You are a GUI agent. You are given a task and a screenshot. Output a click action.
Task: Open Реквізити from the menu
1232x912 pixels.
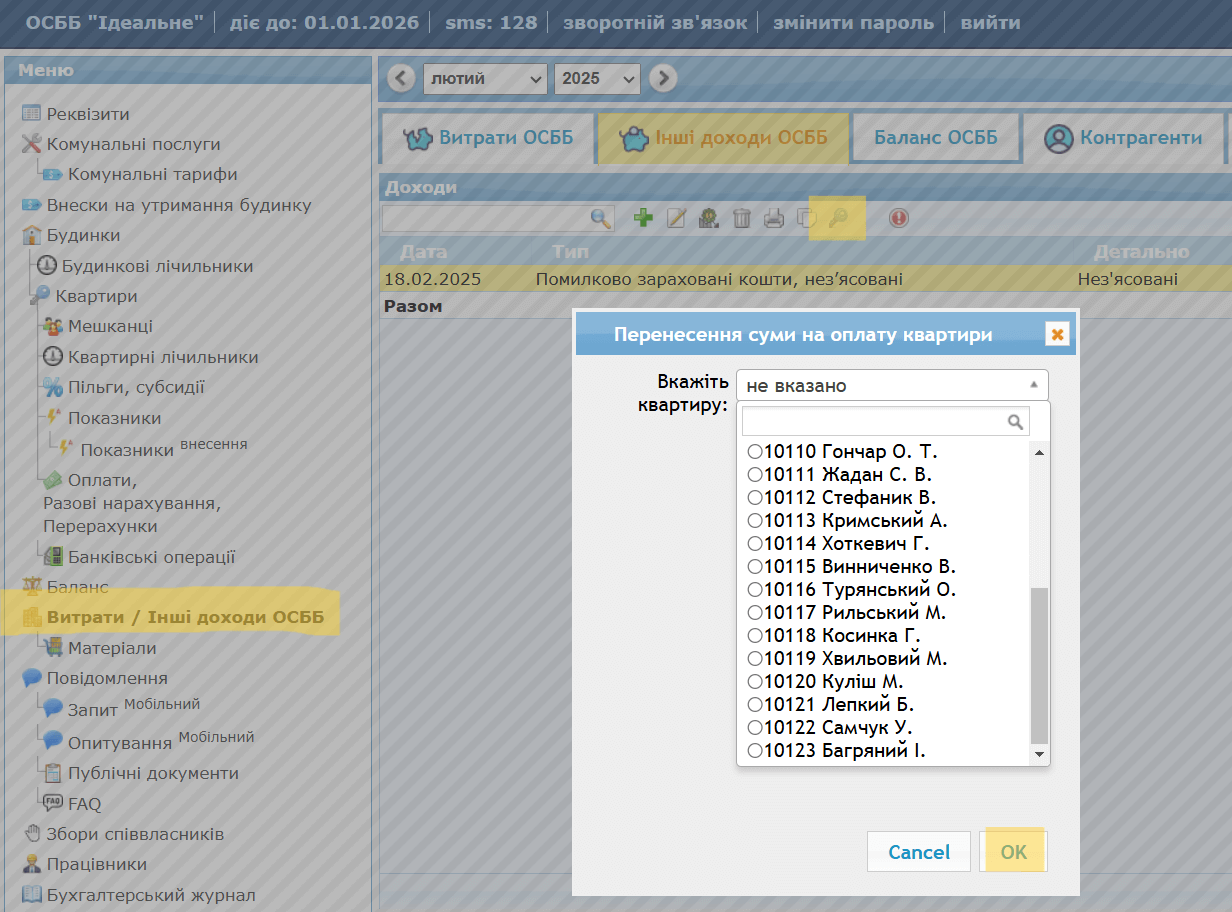pyautogui.click(x=88, y=114)
